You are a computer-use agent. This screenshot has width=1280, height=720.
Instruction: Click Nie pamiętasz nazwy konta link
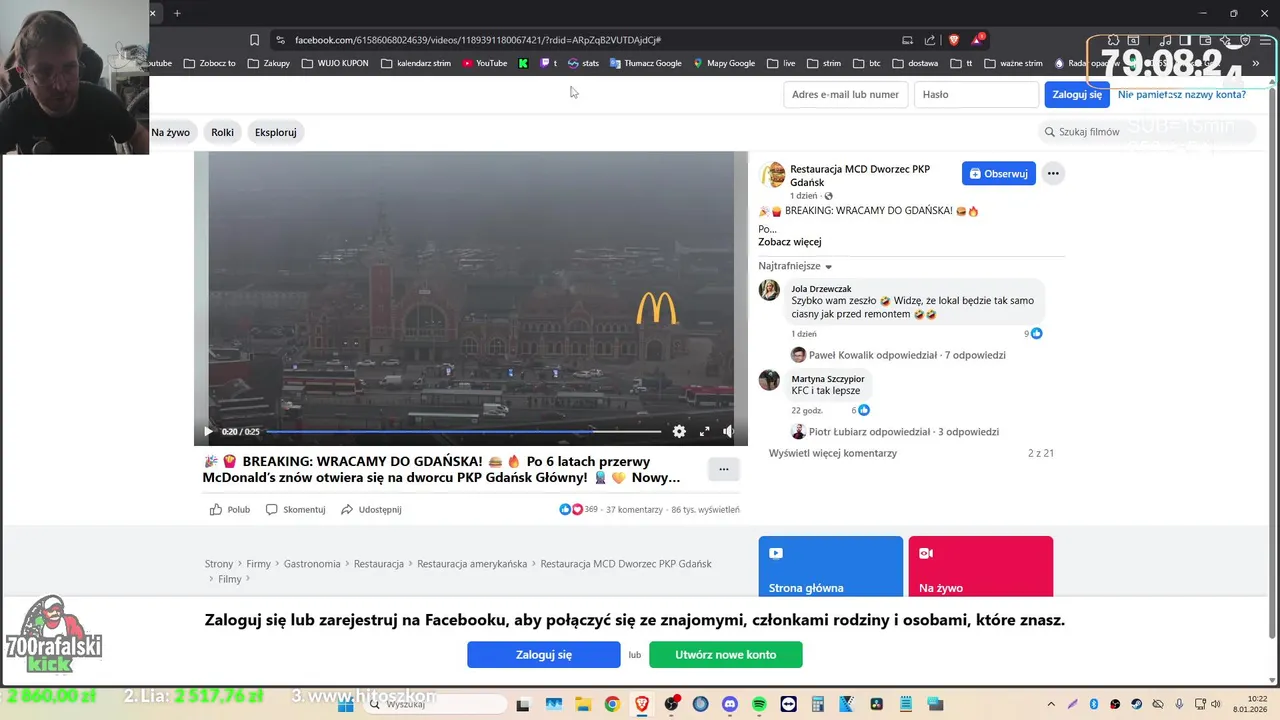[1182, 94]
